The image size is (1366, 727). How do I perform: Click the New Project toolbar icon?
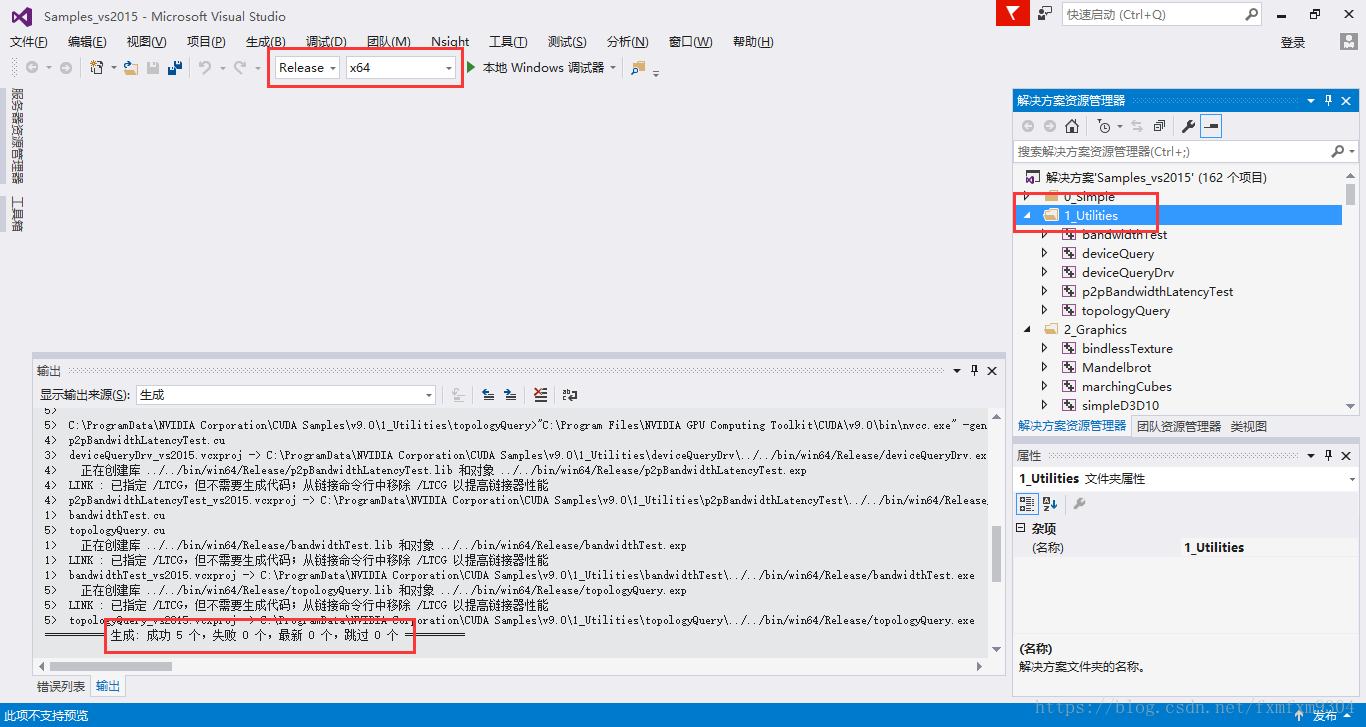tap(97, 67)
